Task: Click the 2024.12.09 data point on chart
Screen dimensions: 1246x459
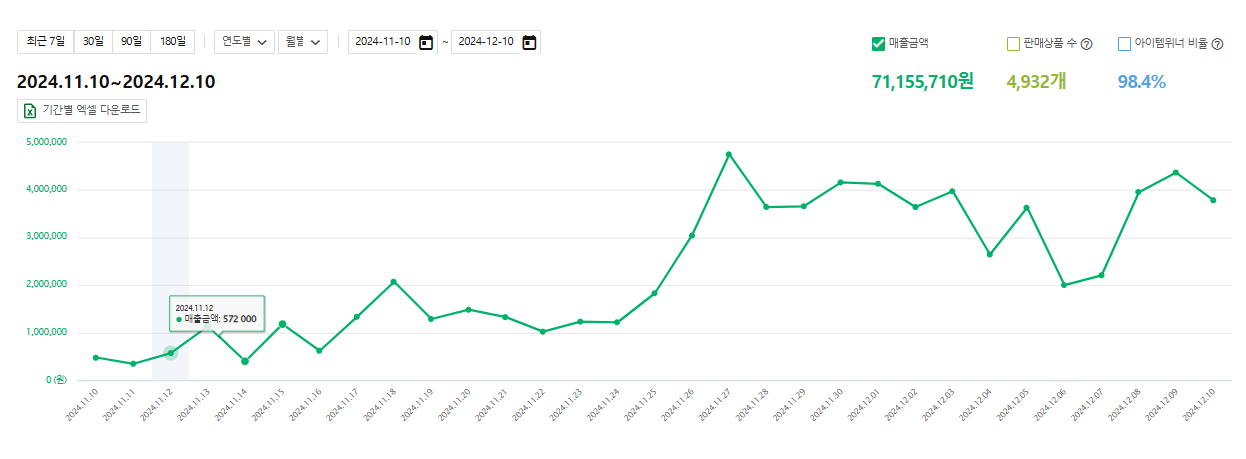Action: (x=1176, y=172)
